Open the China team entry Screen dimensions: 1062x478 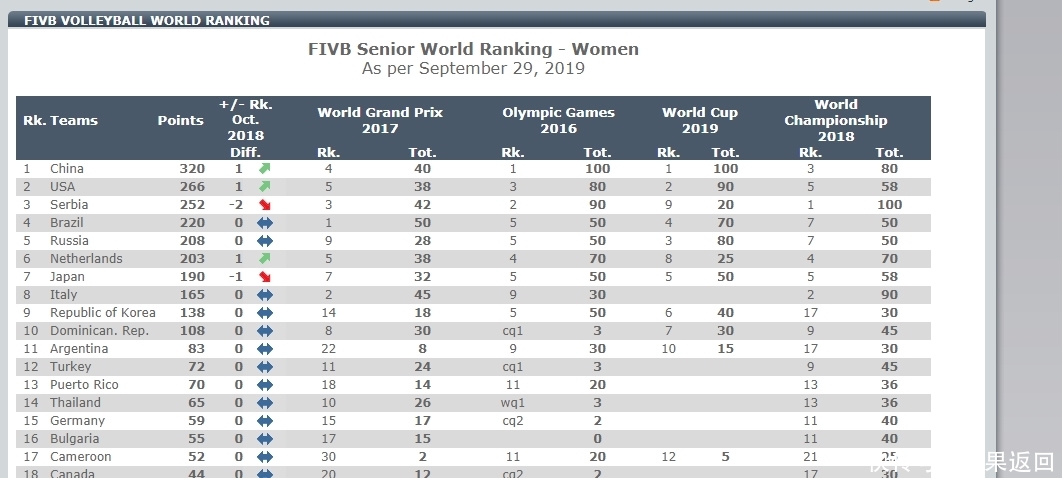[x=67, y=169]
